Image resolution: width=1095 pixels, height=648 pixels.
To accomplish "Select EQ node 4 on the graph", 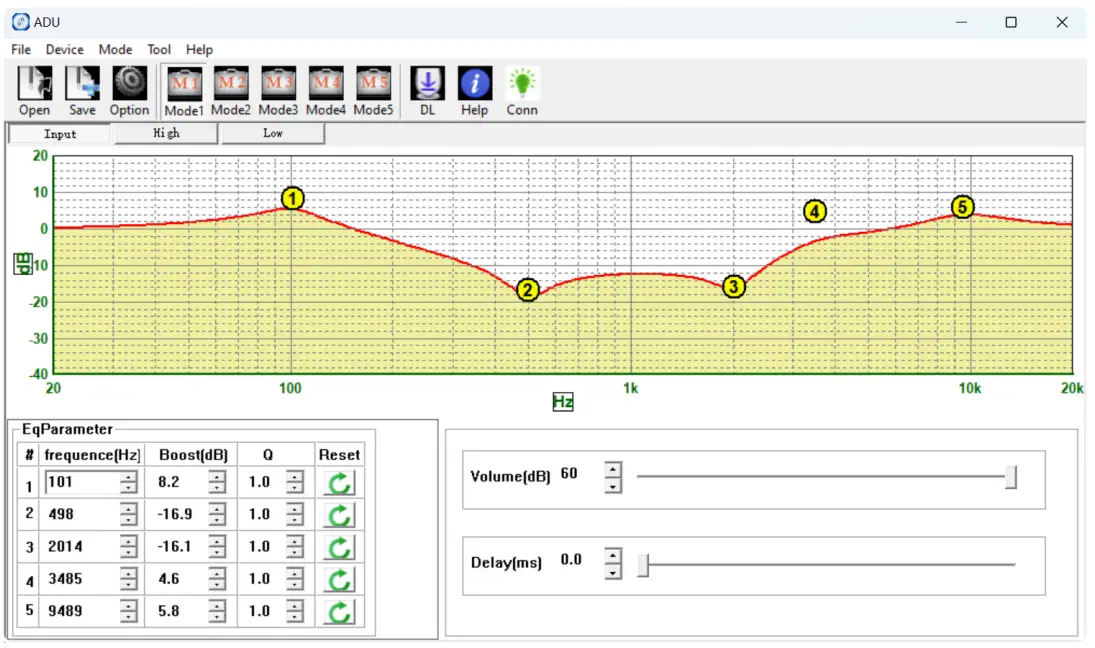I will 815,212.
